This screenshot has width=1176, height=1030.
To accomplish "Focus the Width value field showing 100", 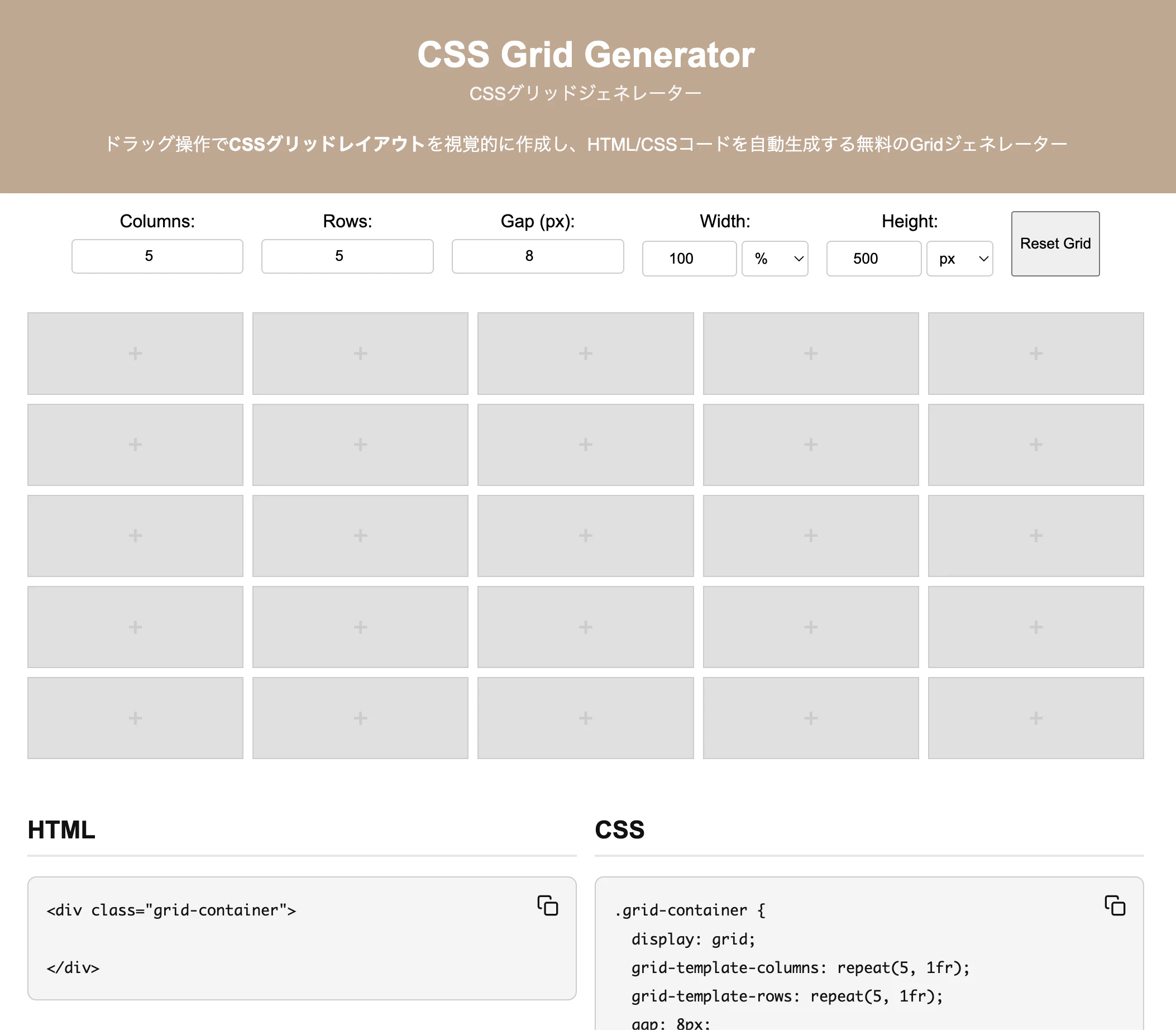I will click(x=689, y=259).
